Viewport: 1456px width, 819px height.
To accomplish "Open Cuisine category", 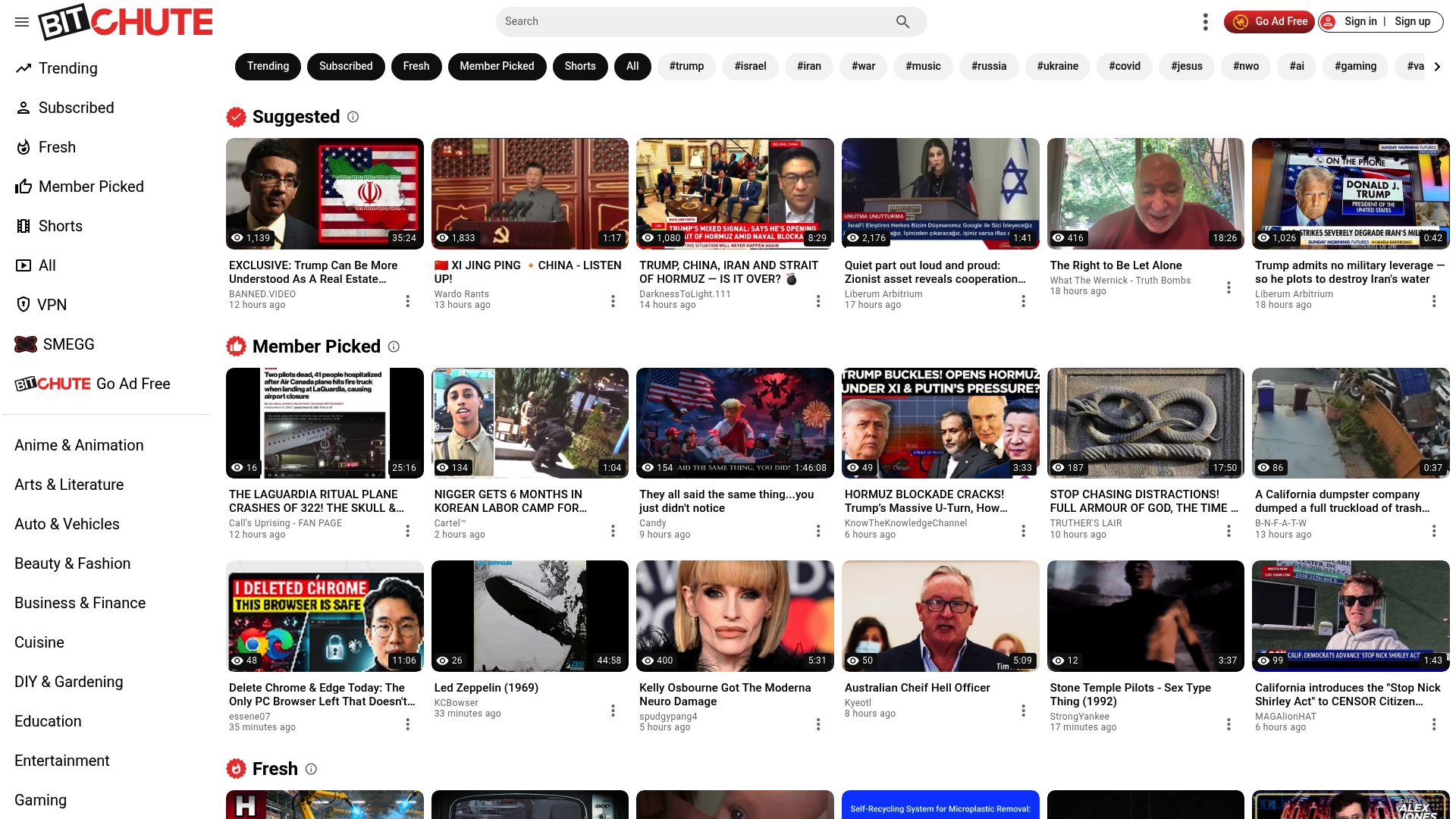I will (x=39, y=642).
